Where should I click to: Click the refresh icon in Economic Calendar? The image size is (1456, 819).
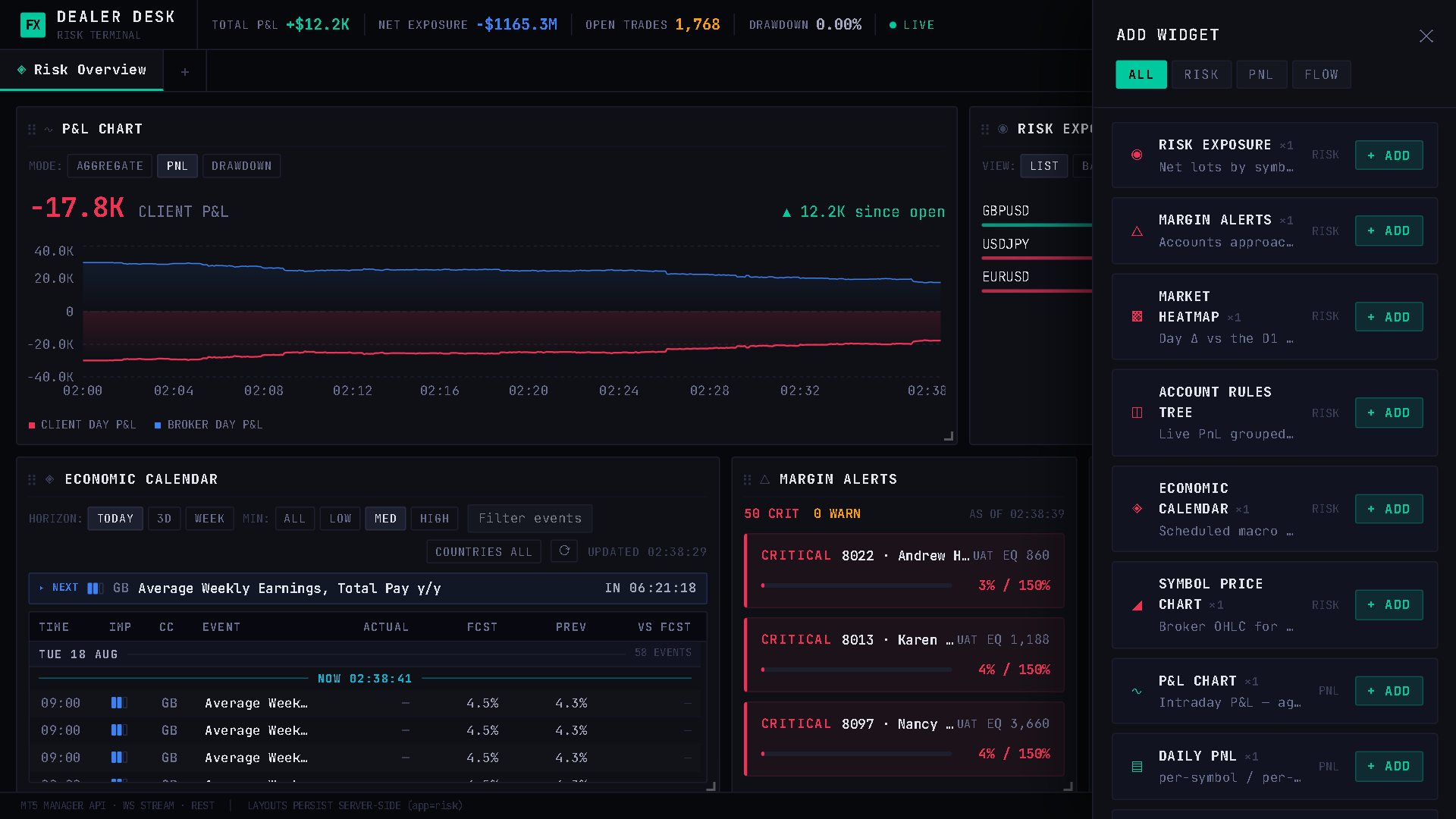click(x=564, y=551)
